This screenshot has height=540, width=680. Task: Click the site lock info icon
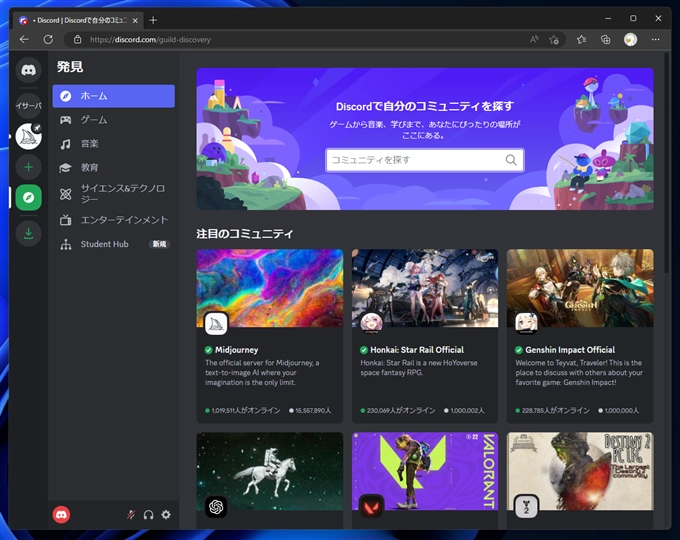pos(78,39)
